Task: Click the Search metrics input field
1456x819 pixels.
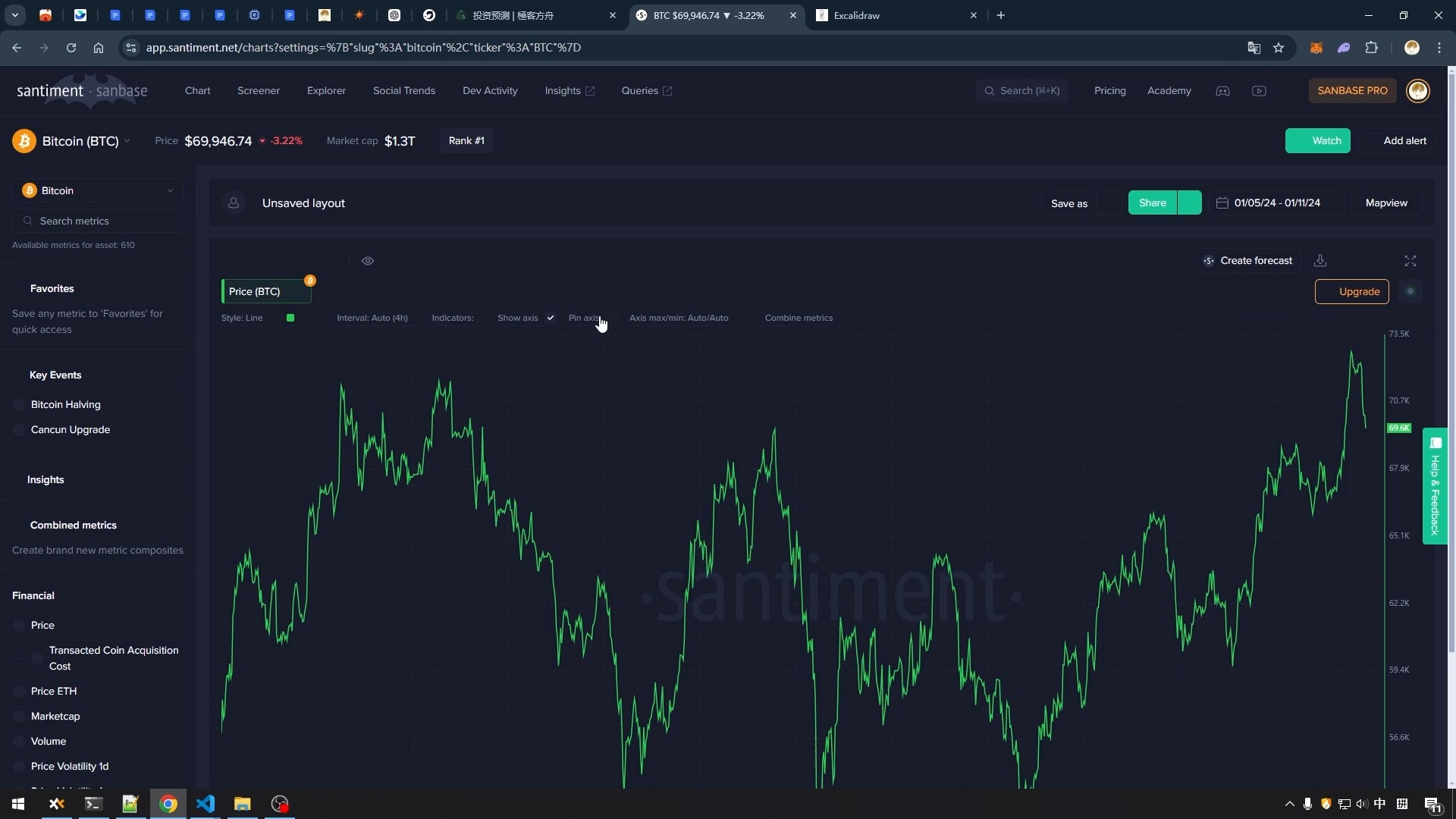Action: [98, 221]
